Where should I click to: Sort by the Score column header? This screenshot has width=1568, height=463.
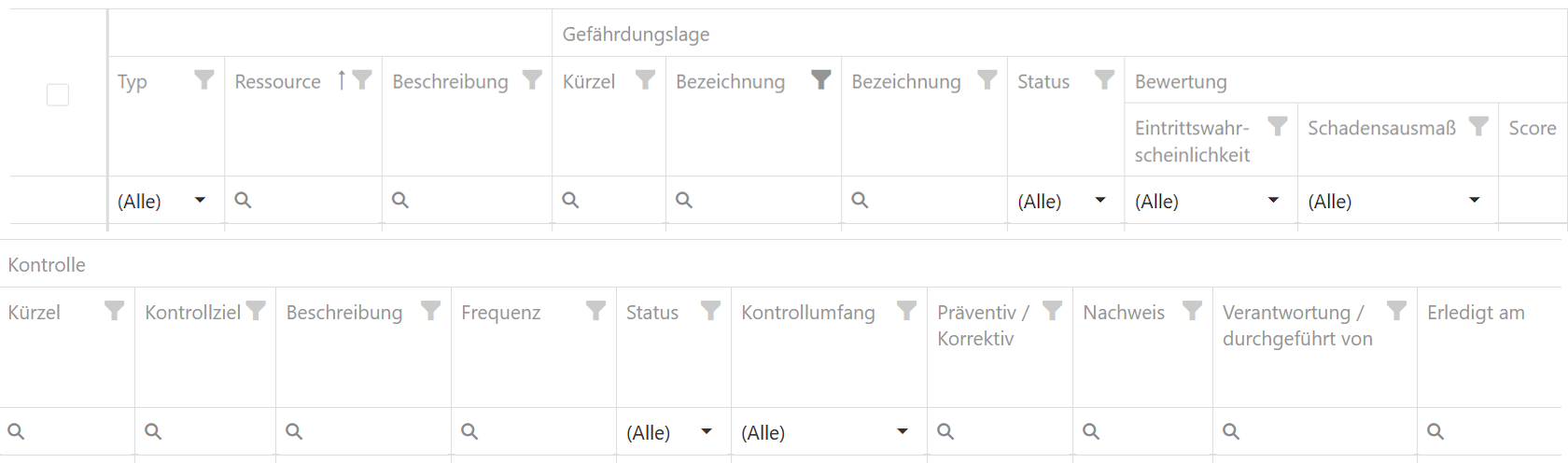pyautogui.click(x=1532, y=129)
